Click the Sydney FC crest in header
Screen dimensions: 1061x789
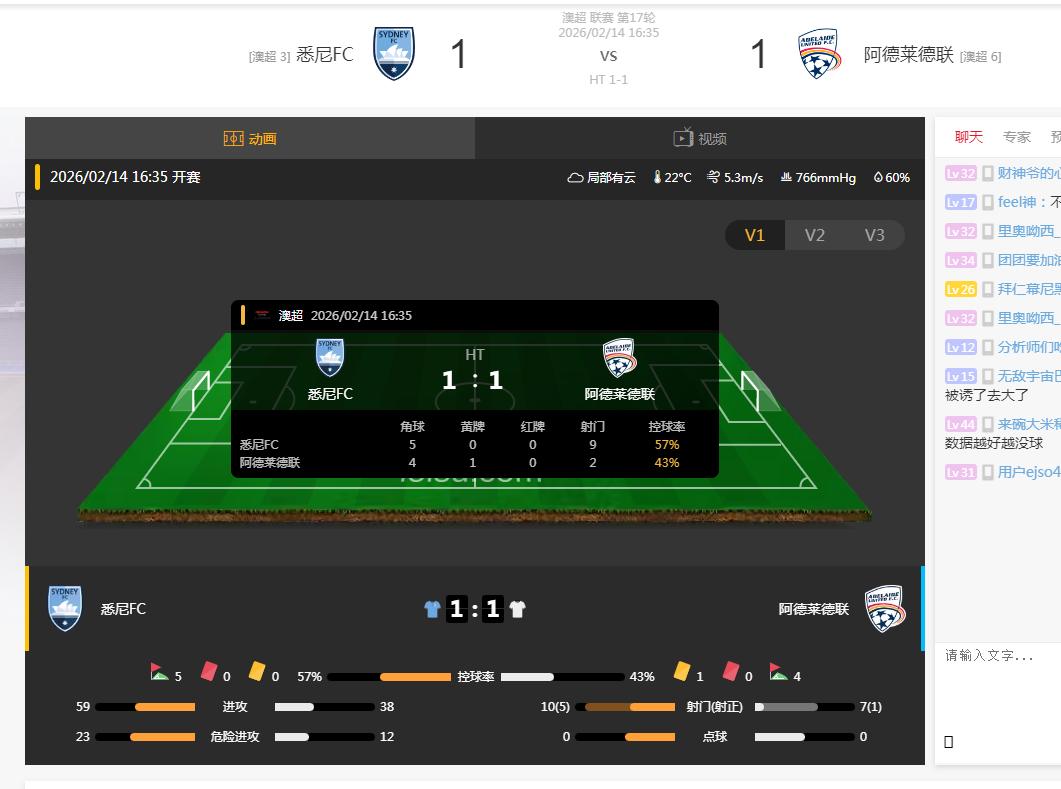(394, 53)
